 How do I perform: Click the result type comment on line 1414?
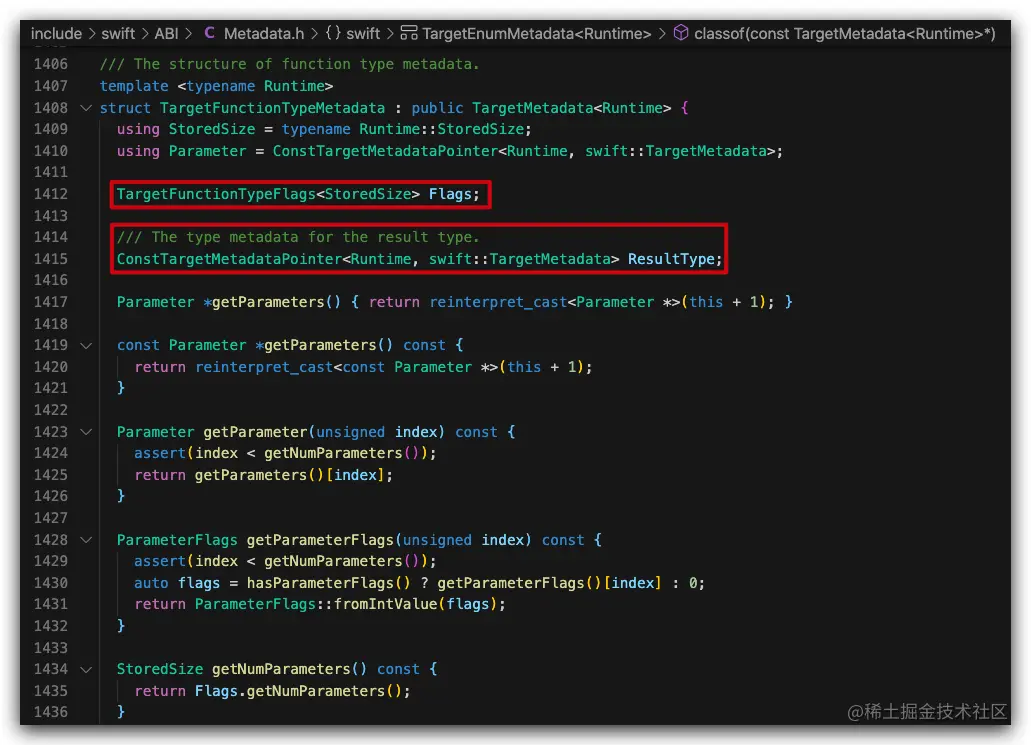tap(299, 237)
